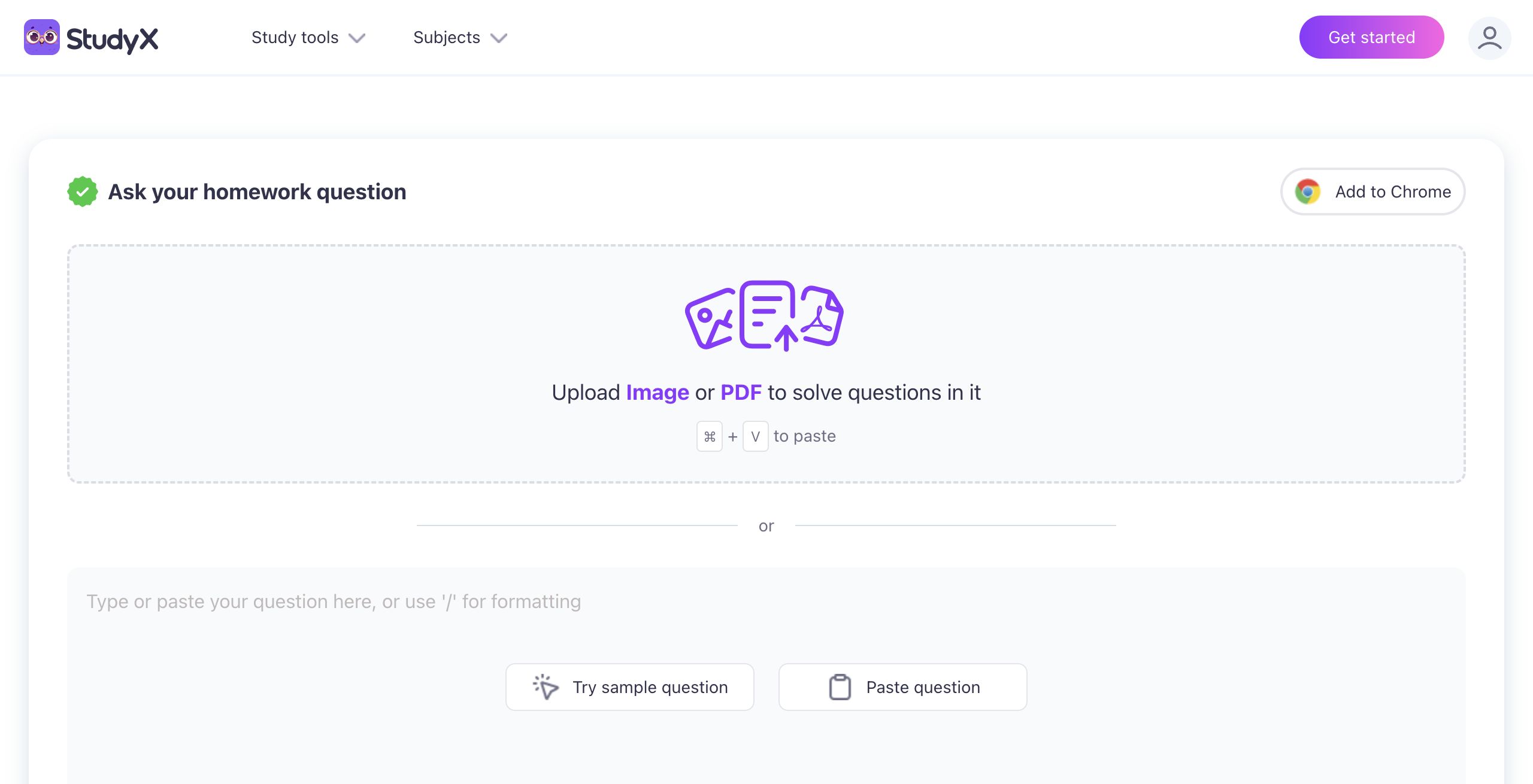1533x784 pixels.
Task: Open the user profile avatar icon
Action: point(1489,38)
